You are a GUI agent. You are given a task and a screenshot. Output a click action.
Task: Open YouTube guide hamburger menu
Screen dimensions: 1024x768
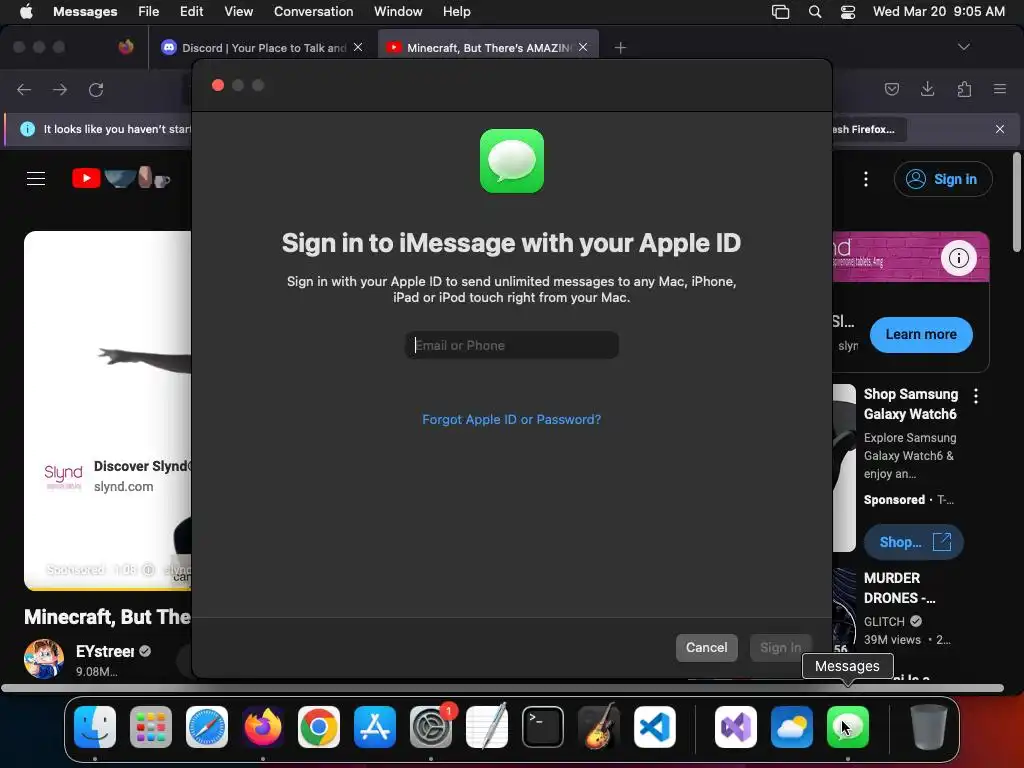coord(36,178)
